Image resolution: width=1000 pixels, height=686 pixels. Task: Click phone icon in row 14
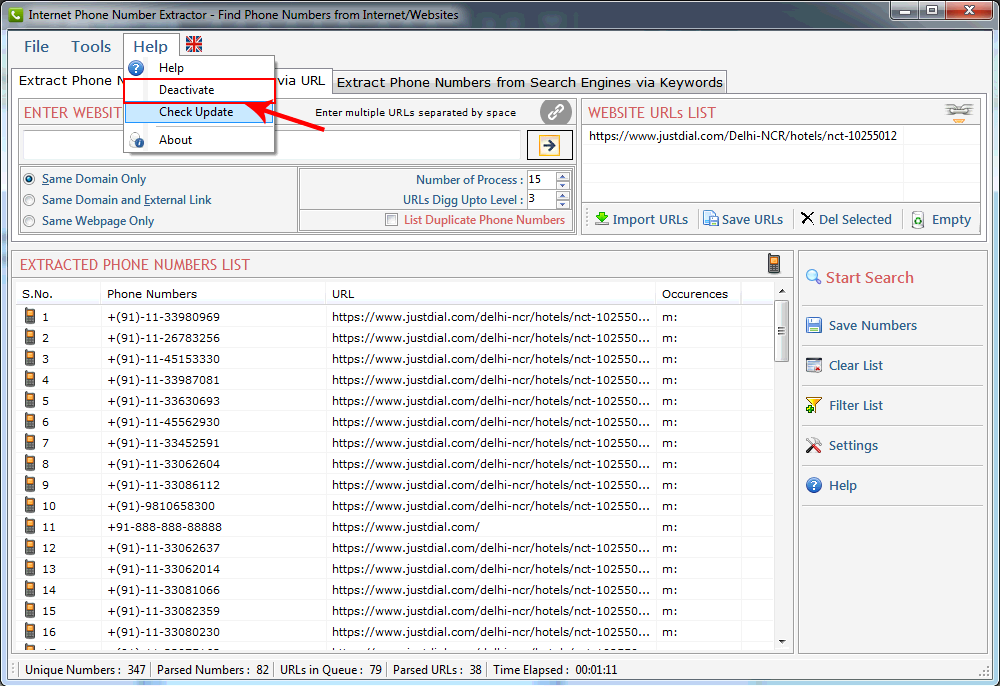[30, 589]
